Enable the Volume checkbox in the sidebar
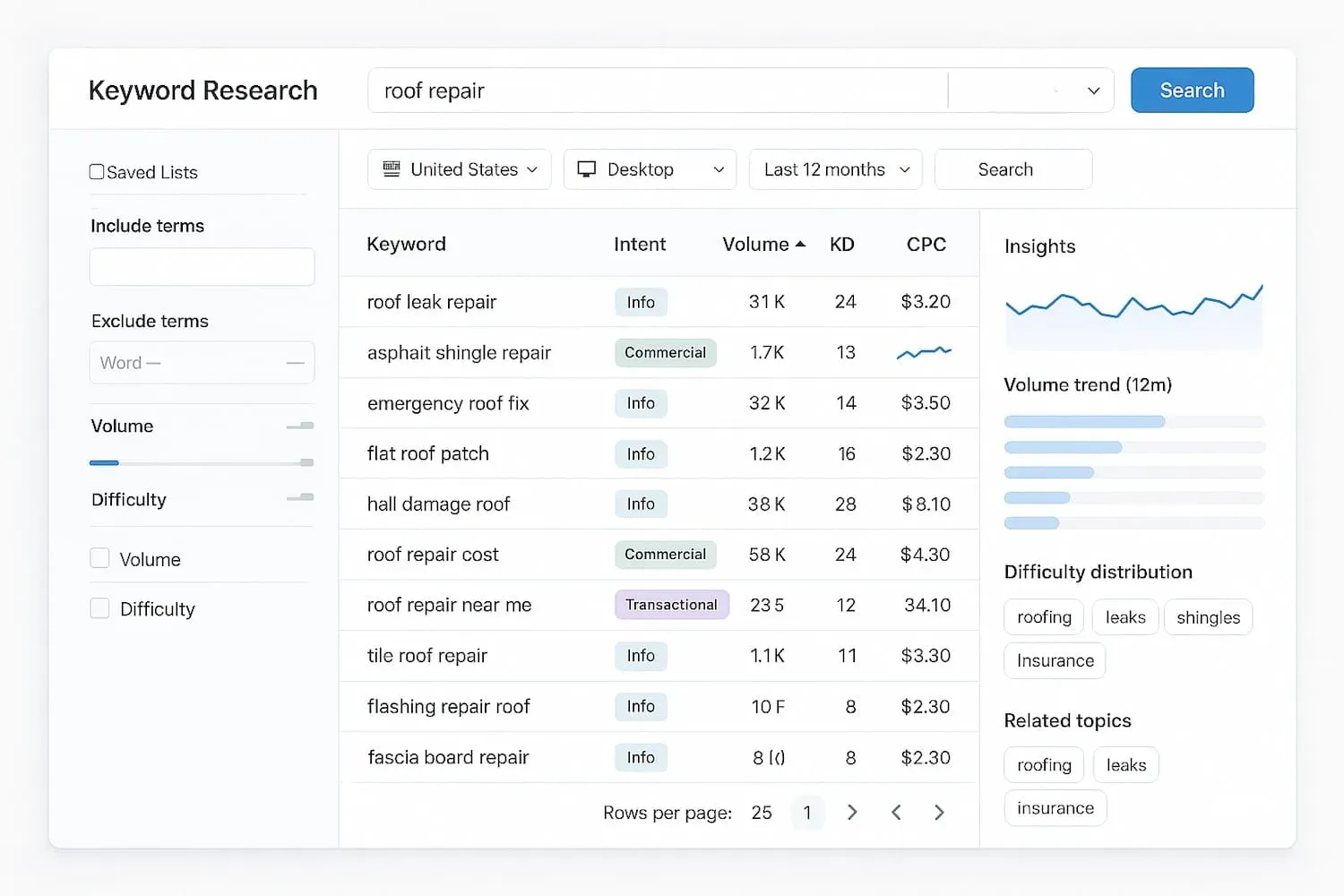The image size is (1344, 896). tap(99, 557)
